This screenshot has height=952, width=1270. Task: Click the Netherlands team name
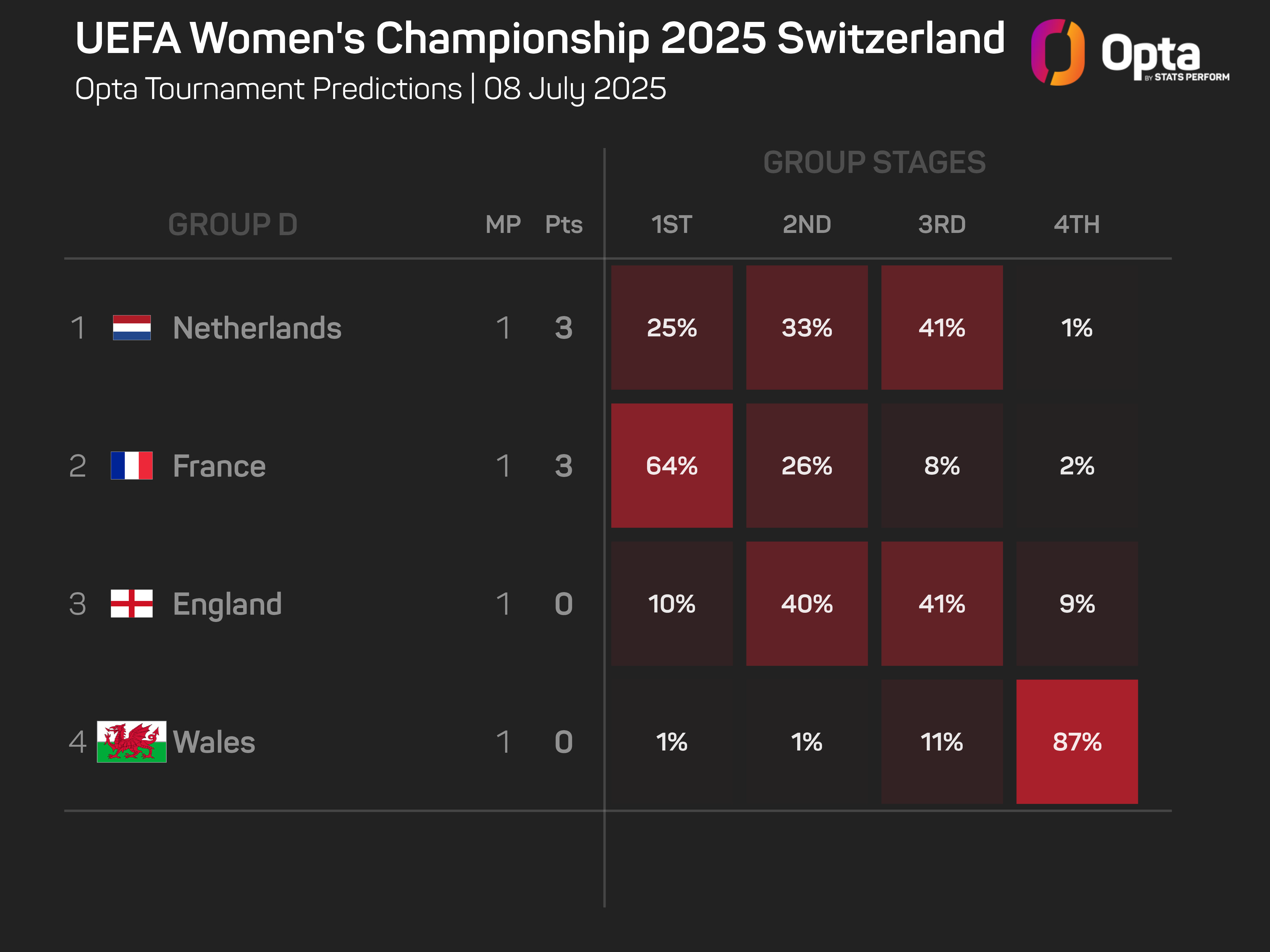pyautogui.click(x=257, y=328)
